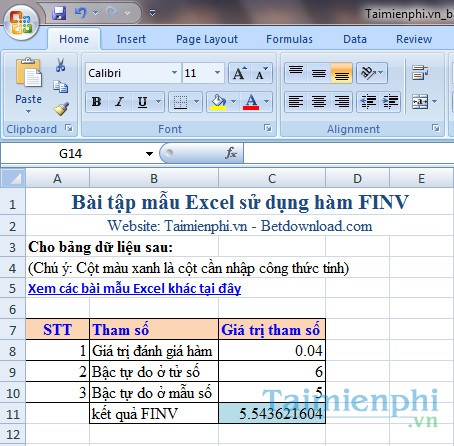Viewport: 454px width, 446px height.
Task: Select all cells with corner button
Action: click(13, 178)
